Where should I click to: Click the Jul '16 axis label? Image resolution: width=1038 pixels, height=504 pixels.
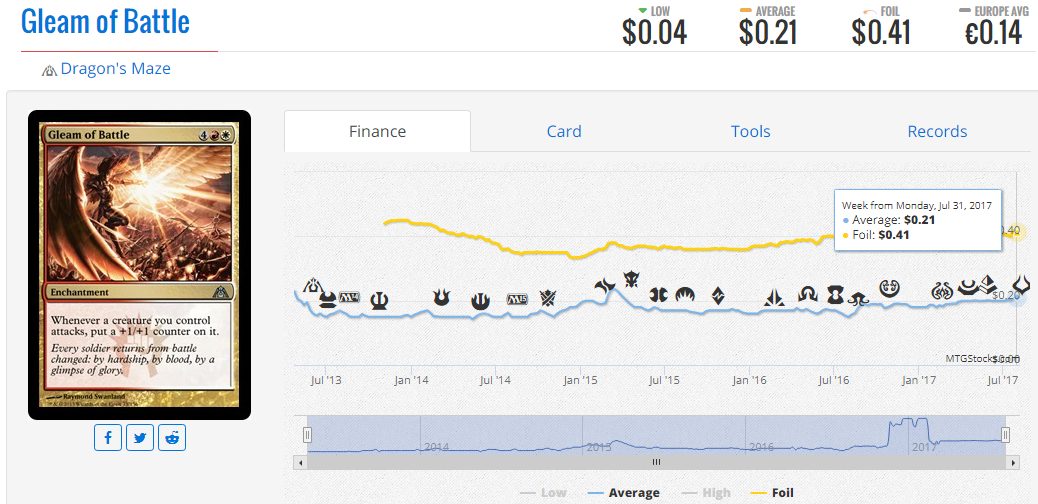(833, 380)
